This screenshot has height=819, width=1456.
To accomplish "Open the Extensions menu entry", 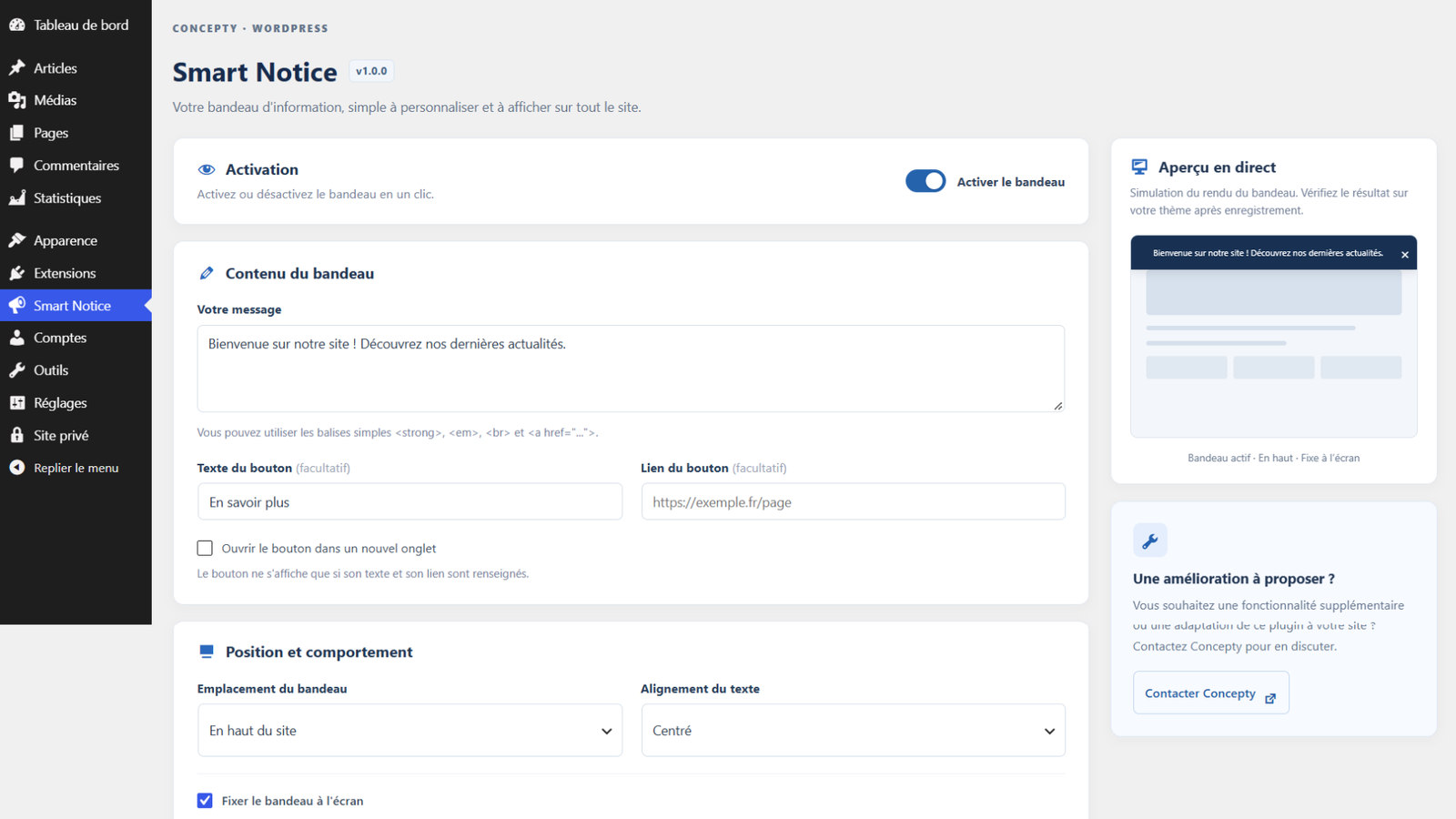I will pyautogui.click(x=76, y=273).
